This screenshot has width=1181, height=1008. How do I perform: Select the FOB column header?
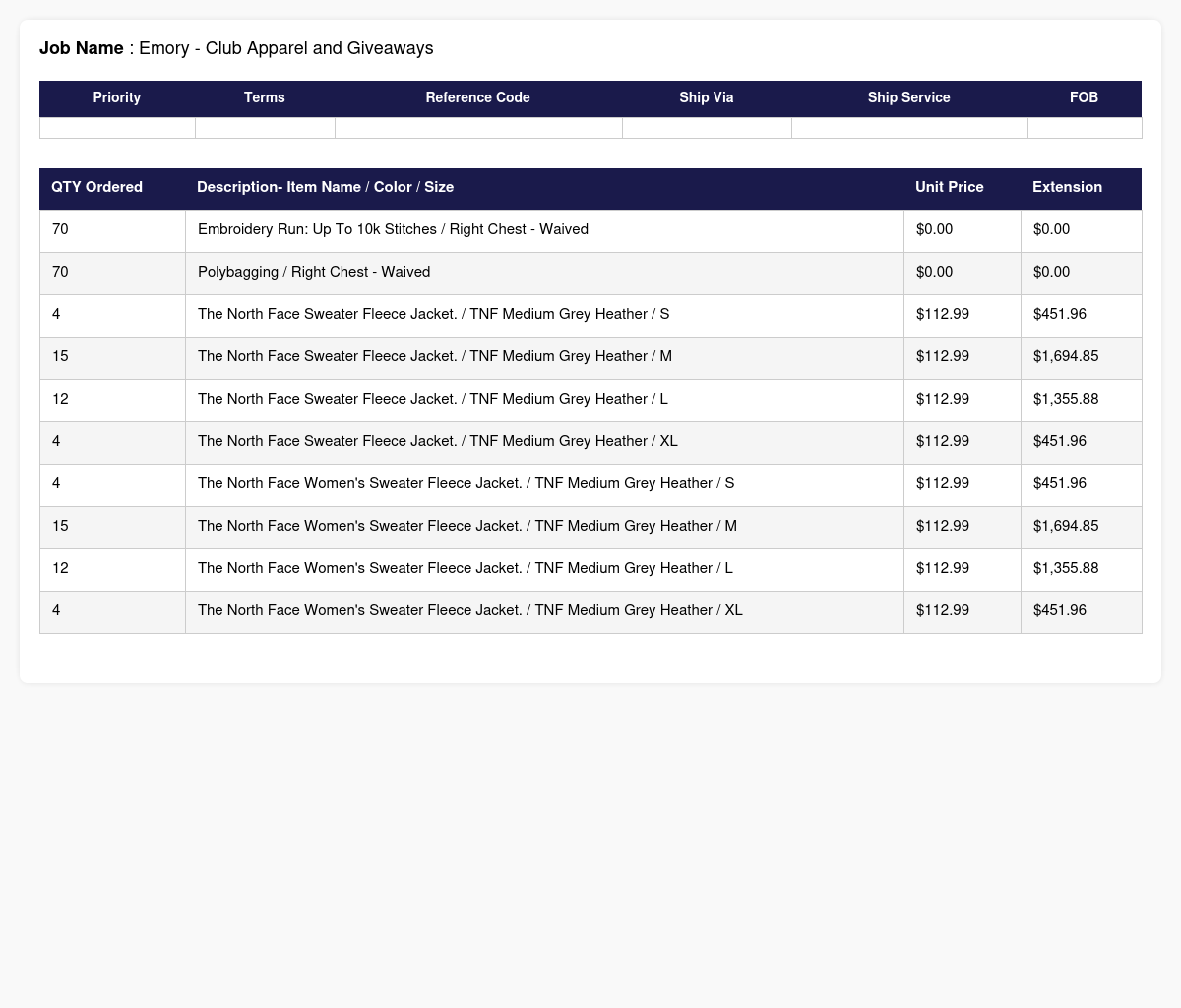click(1084, 98)
